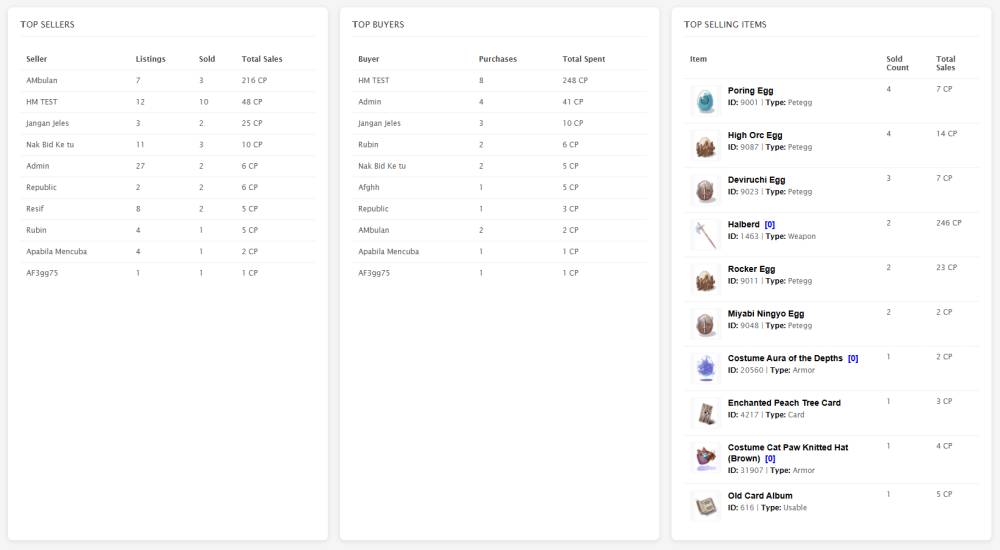The width and height of the screenshot is (1000, 550).
Task: Select Rubin in Top Buyers table
Action: click(x=369, y=144)
